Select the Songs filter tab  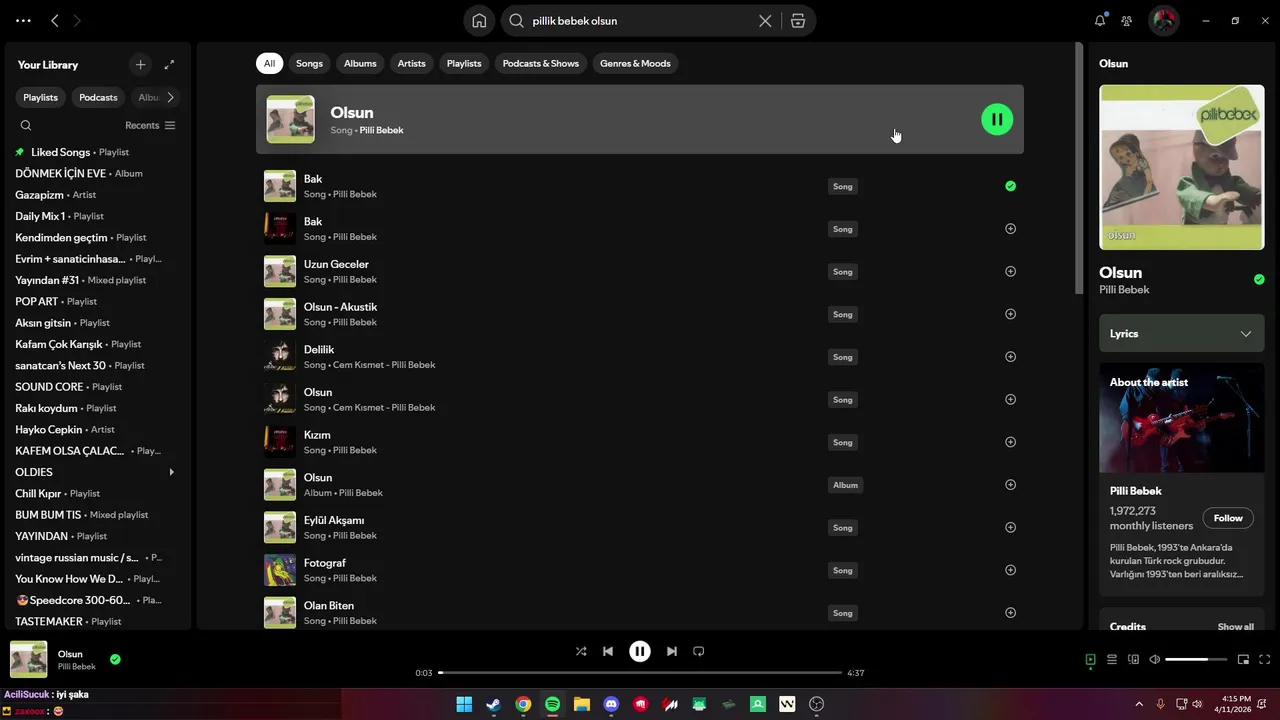309,63
